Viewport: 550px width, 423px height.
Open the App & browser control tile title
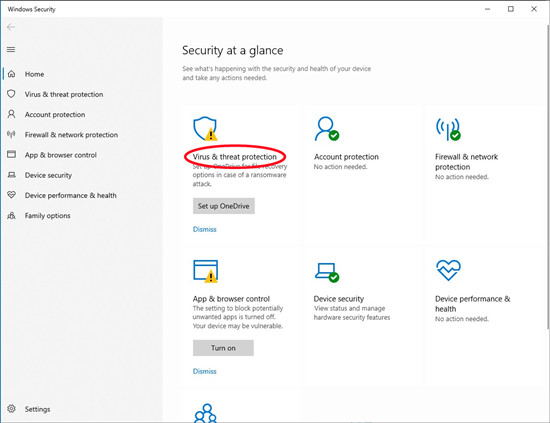point(231,299)
